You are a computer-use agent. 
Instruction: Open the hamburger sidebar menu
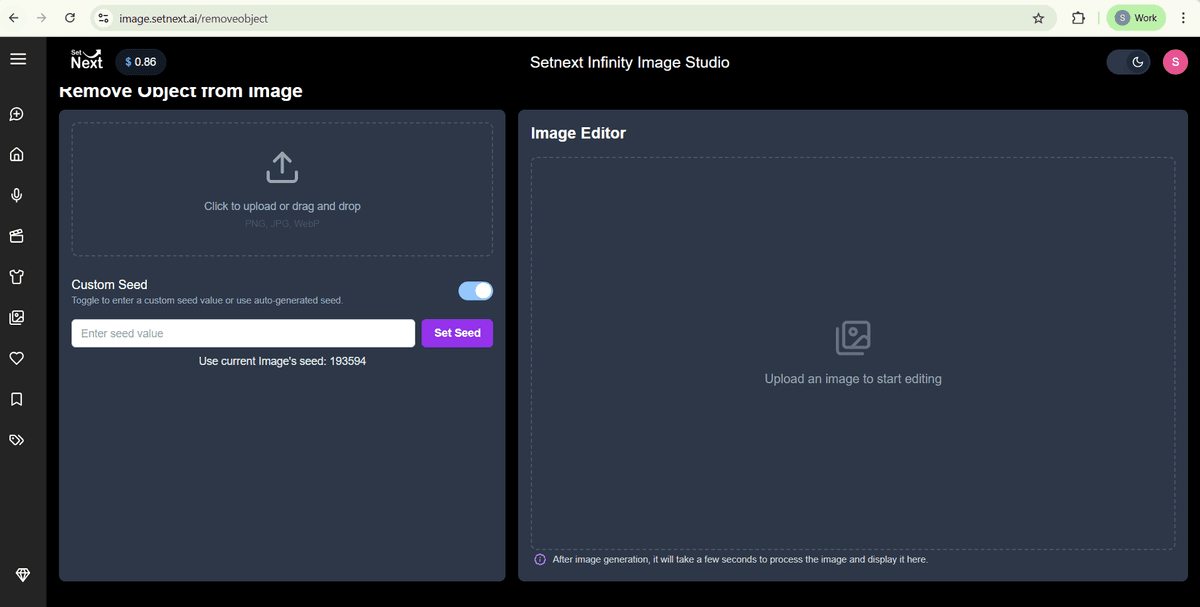click(x=17, y=59)
